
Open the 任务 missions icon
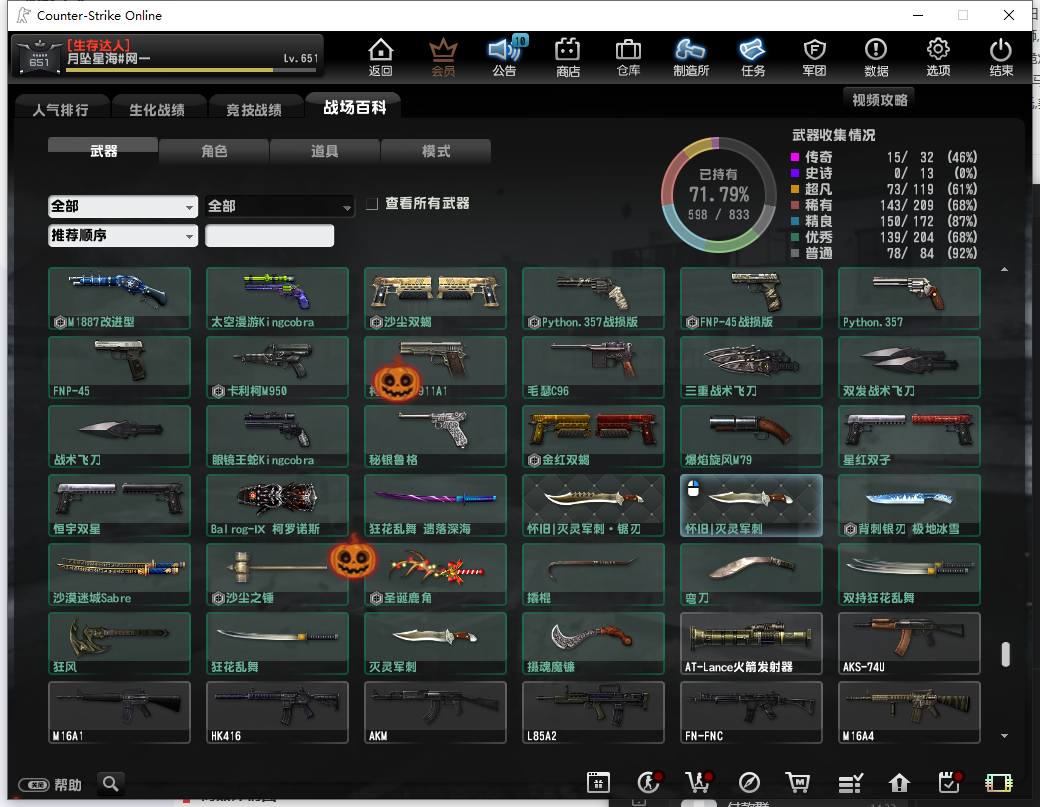753,56
